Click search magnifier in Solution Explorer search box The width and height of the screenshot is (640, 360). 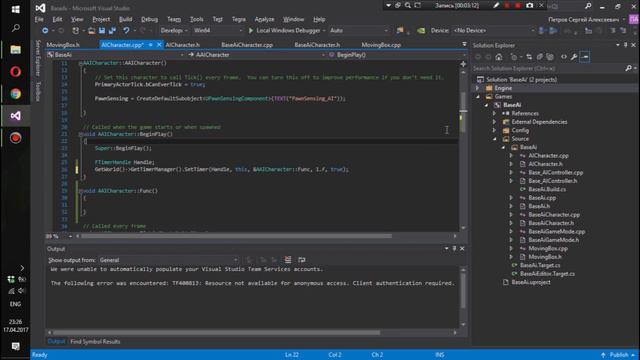[x=628, y=69]
